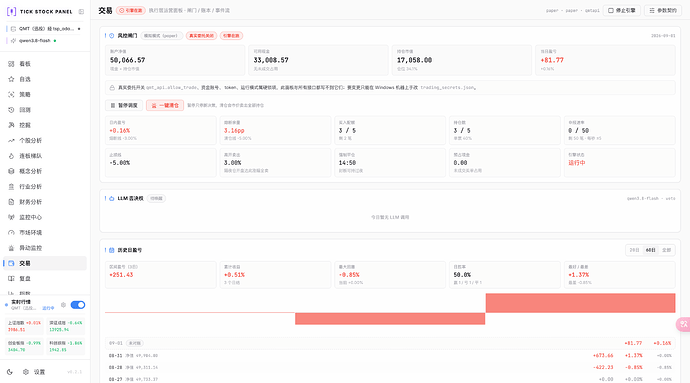Select the 20日 range option
This screenshot has height=383, width=690.
click(634, 250)
